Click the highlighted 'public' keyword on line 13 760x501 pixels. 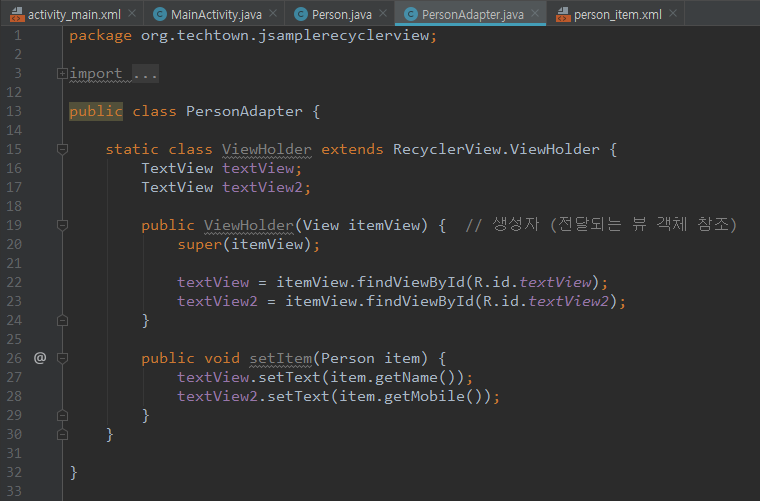point(95,111)
